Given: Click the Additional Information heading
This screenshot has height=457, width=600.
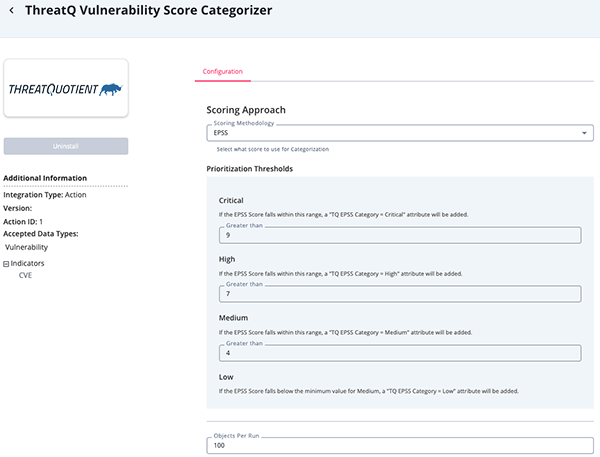Looking at the screenshot, I should point(45,178).
